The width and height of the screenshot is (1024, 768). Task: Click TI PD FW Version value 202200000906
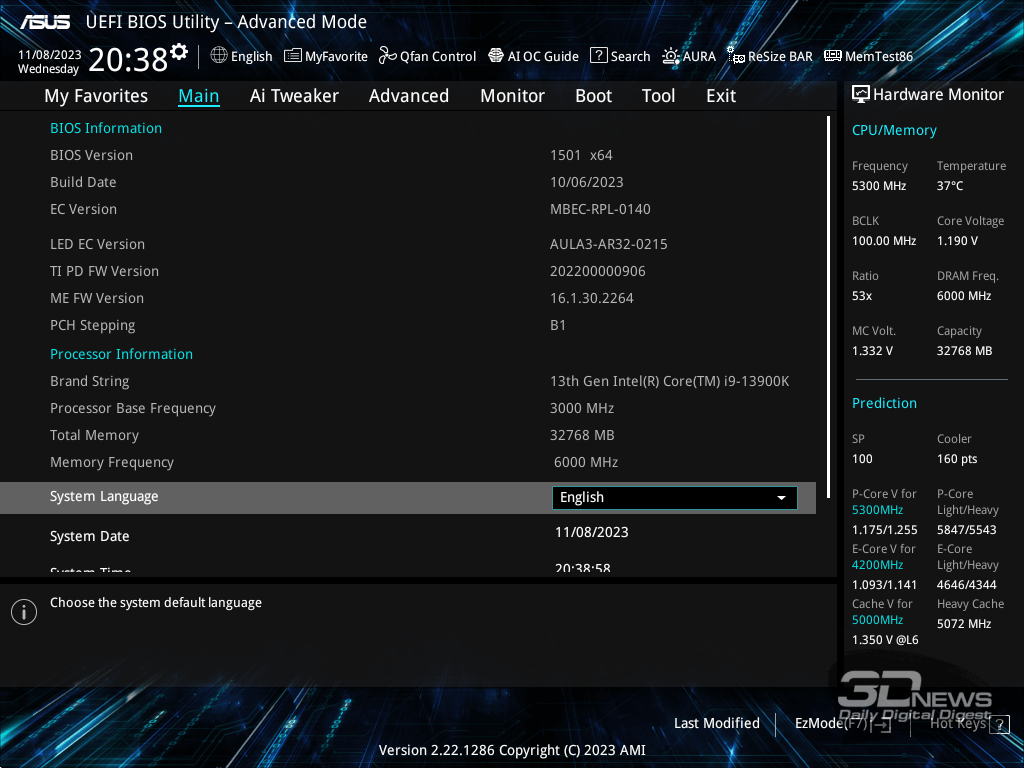598,272
